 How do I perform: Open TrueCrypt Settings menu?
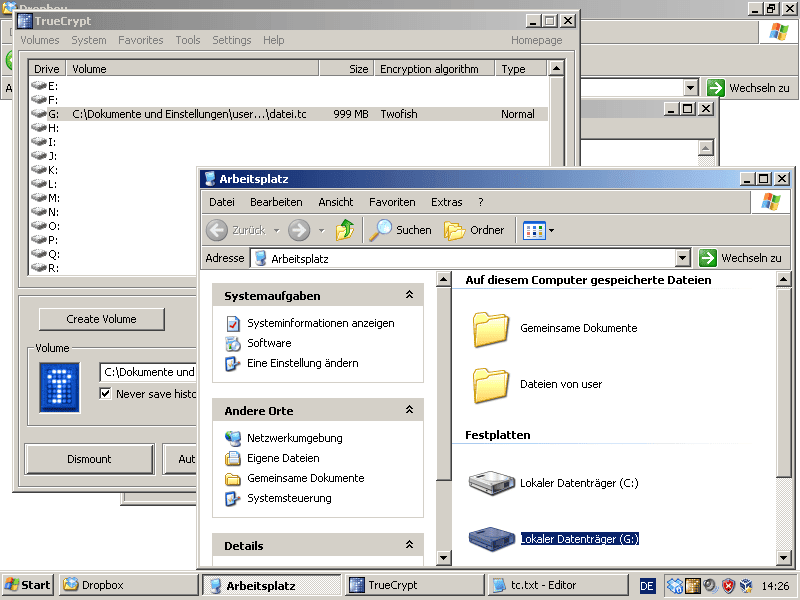232,40
